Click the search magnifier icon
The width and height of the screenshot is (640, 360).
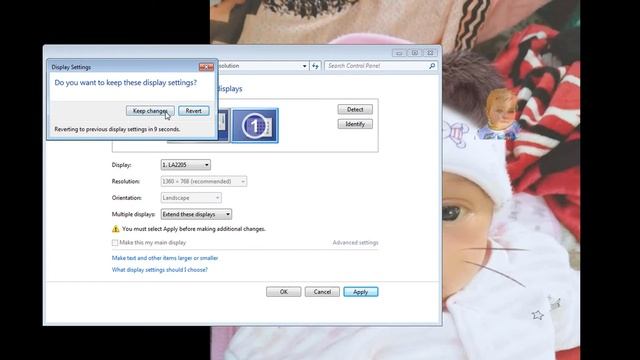[x=432, y=66]
